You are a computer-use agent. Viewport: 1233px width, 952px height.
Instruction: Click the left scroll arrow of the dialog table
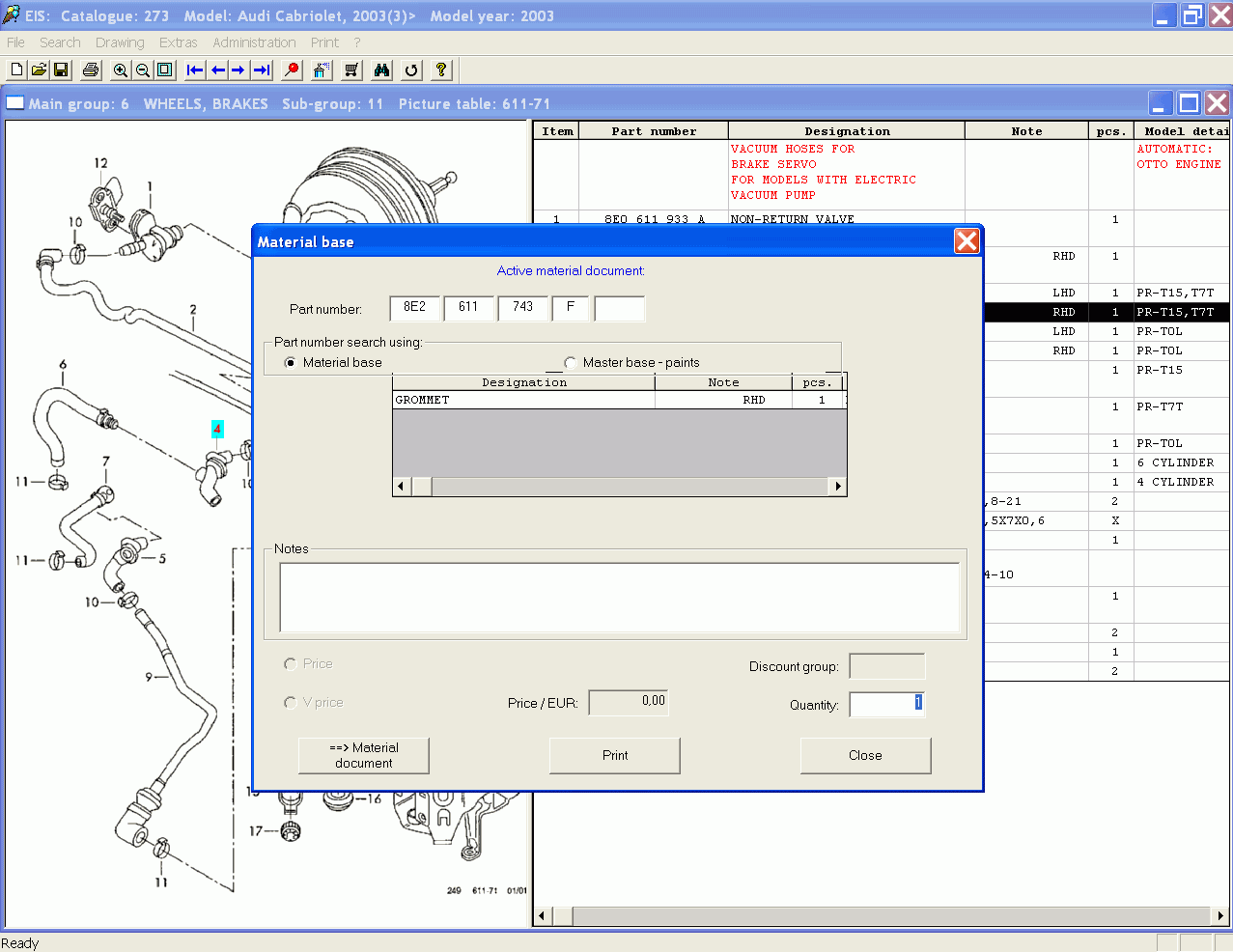403,487
